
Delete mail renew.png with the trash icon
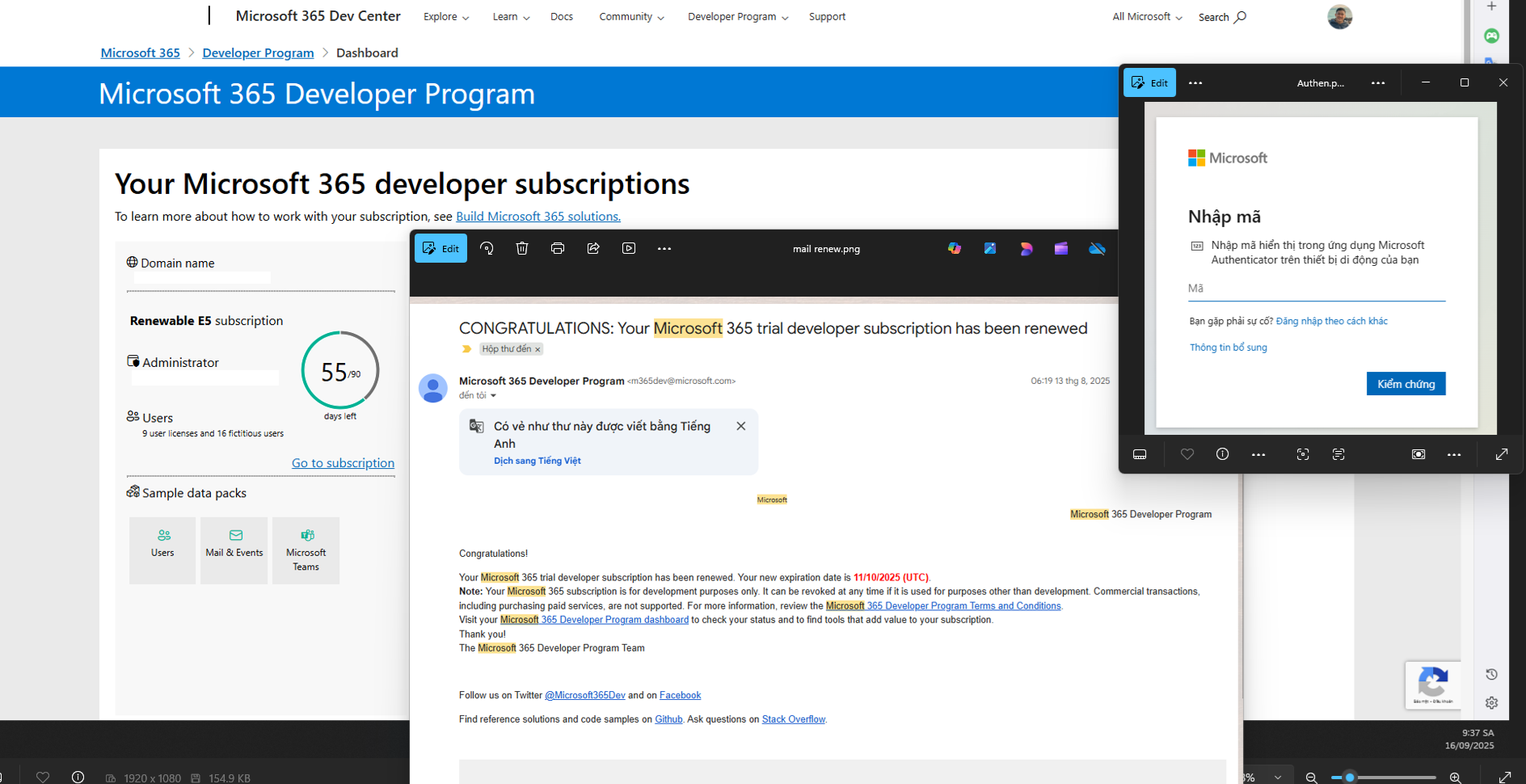(522, 248)
